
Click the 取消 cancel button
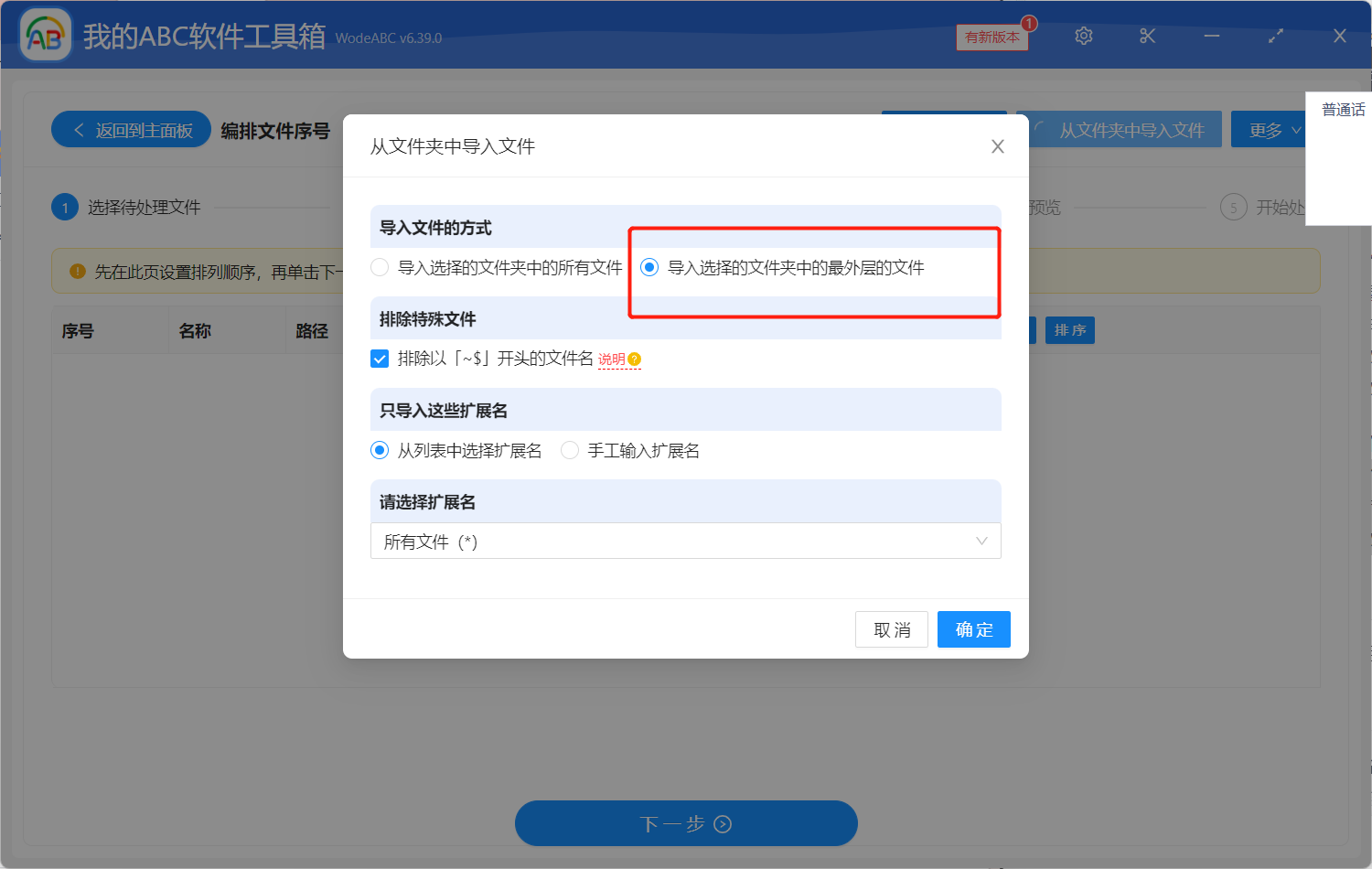coord(892,629)
